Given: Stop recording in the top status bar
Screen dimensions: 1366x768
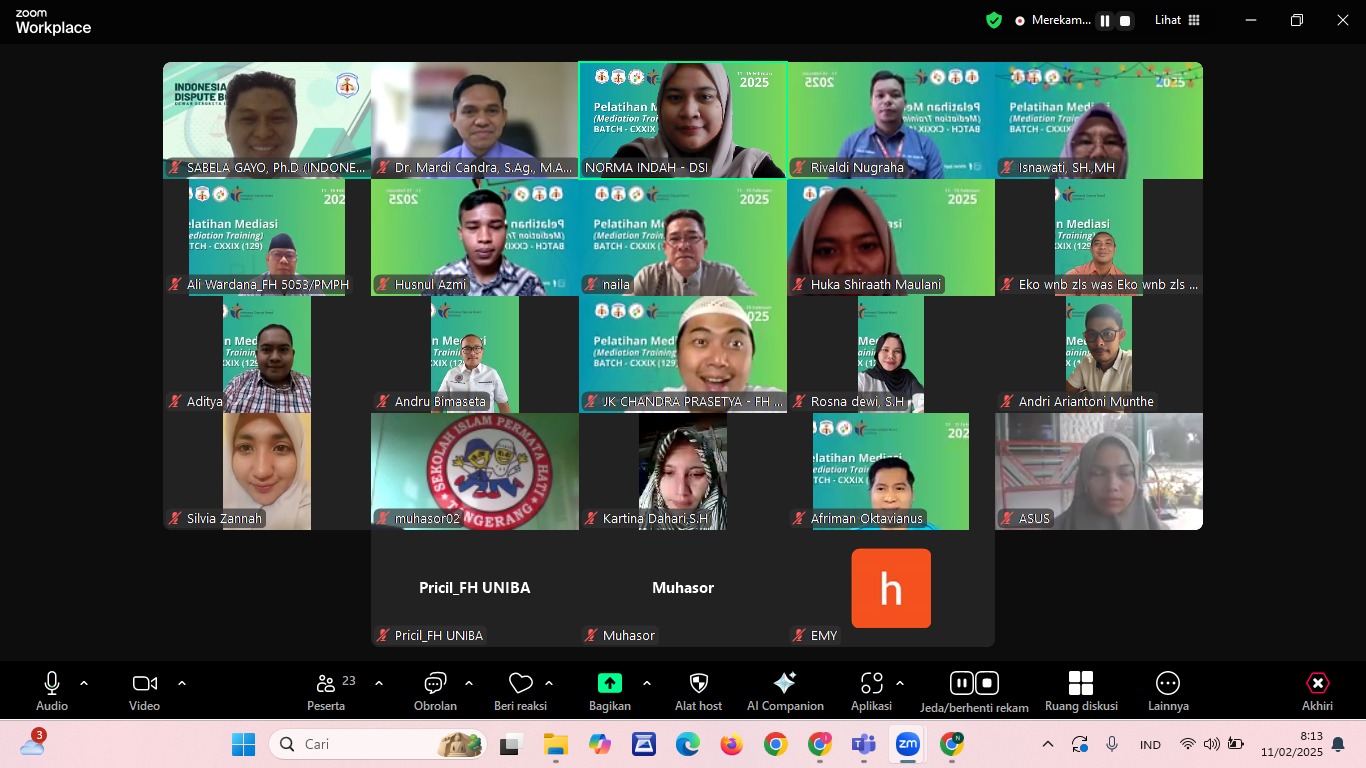Looking at the screenshot, I should click(1125, 20).
